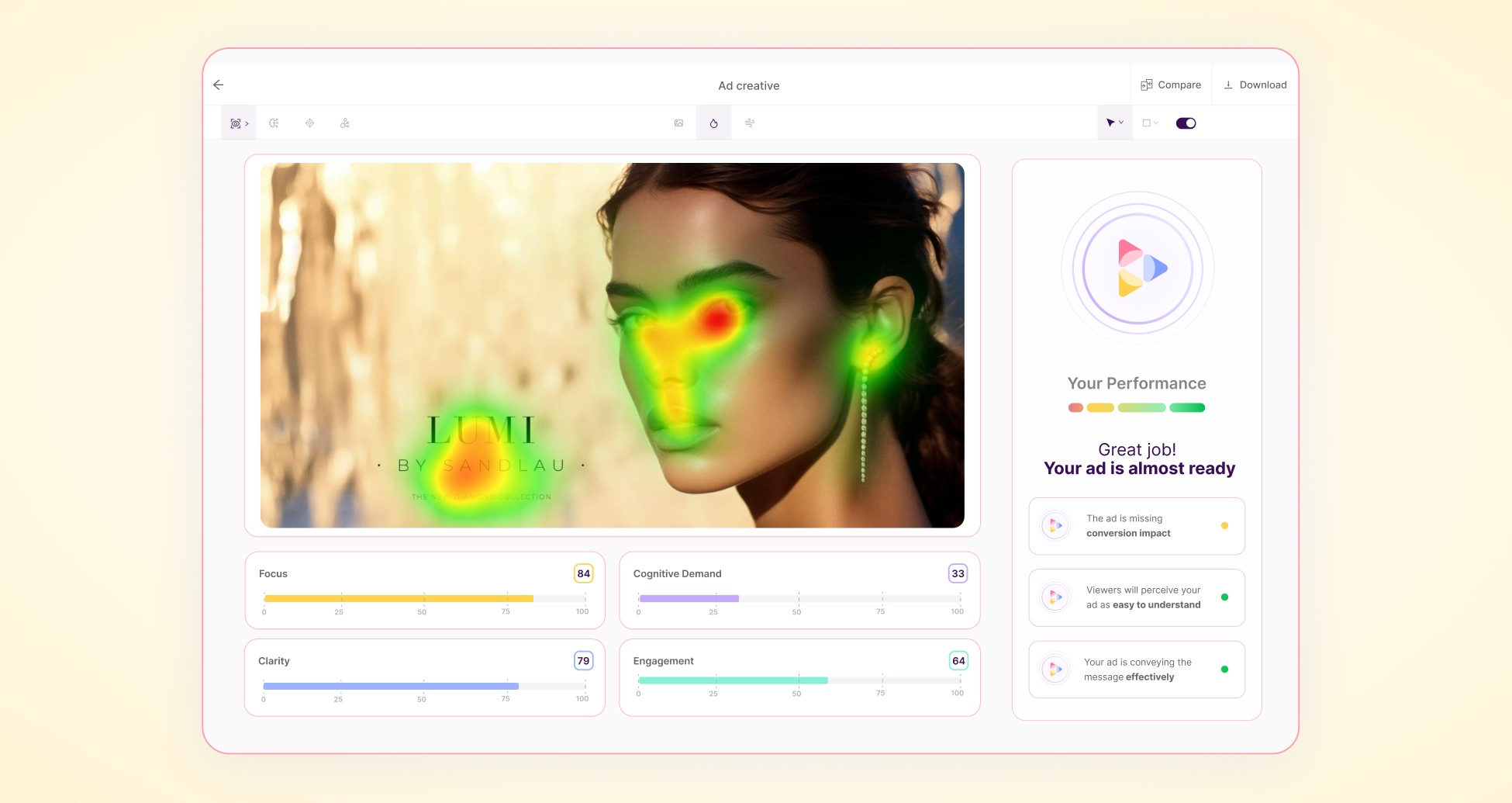The width and height of the screenshot is (1512, 803).
Task: Click the diamond-shaped focus icon
Action: 309,123
